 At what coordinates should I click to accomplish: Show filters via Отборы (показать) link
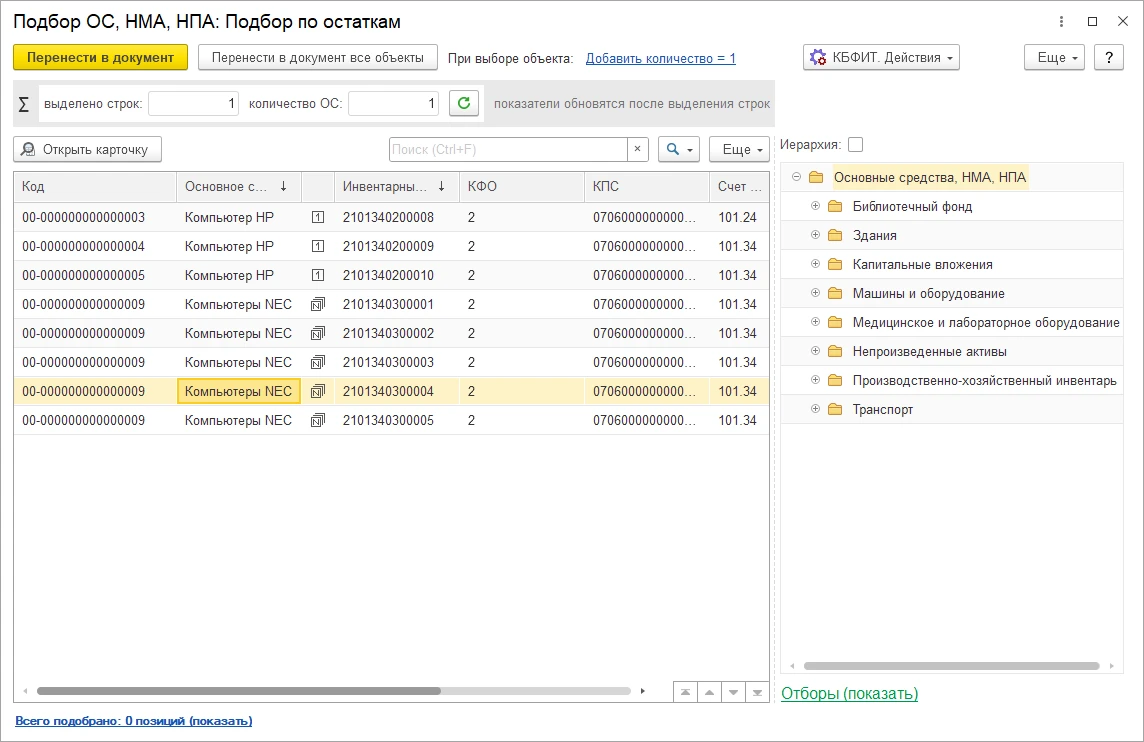tap(849, 693)
